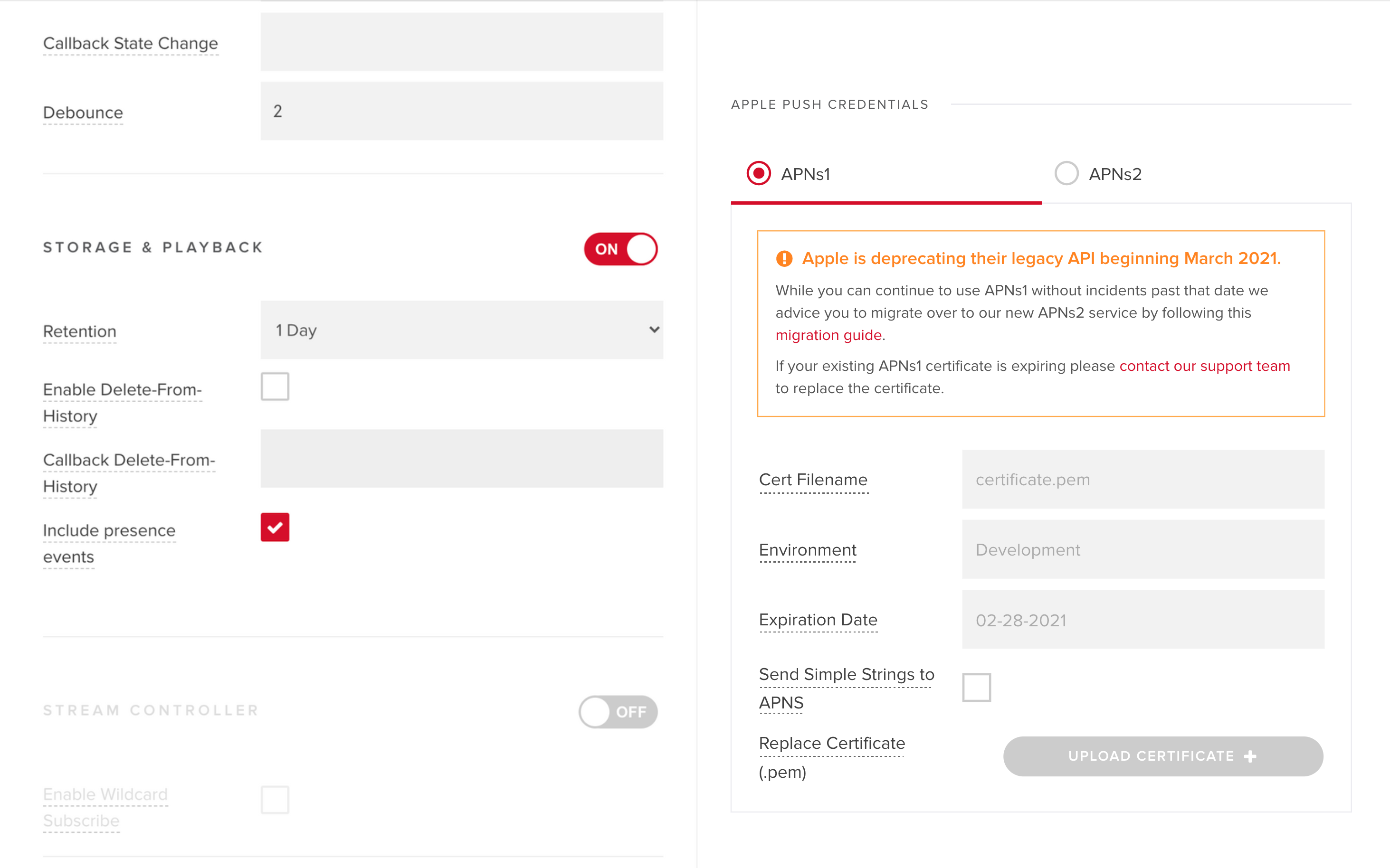Check the Send Simple Strings to APNS checkbox
Screen dimensions: 1390x868
click(x=975, y=687)
